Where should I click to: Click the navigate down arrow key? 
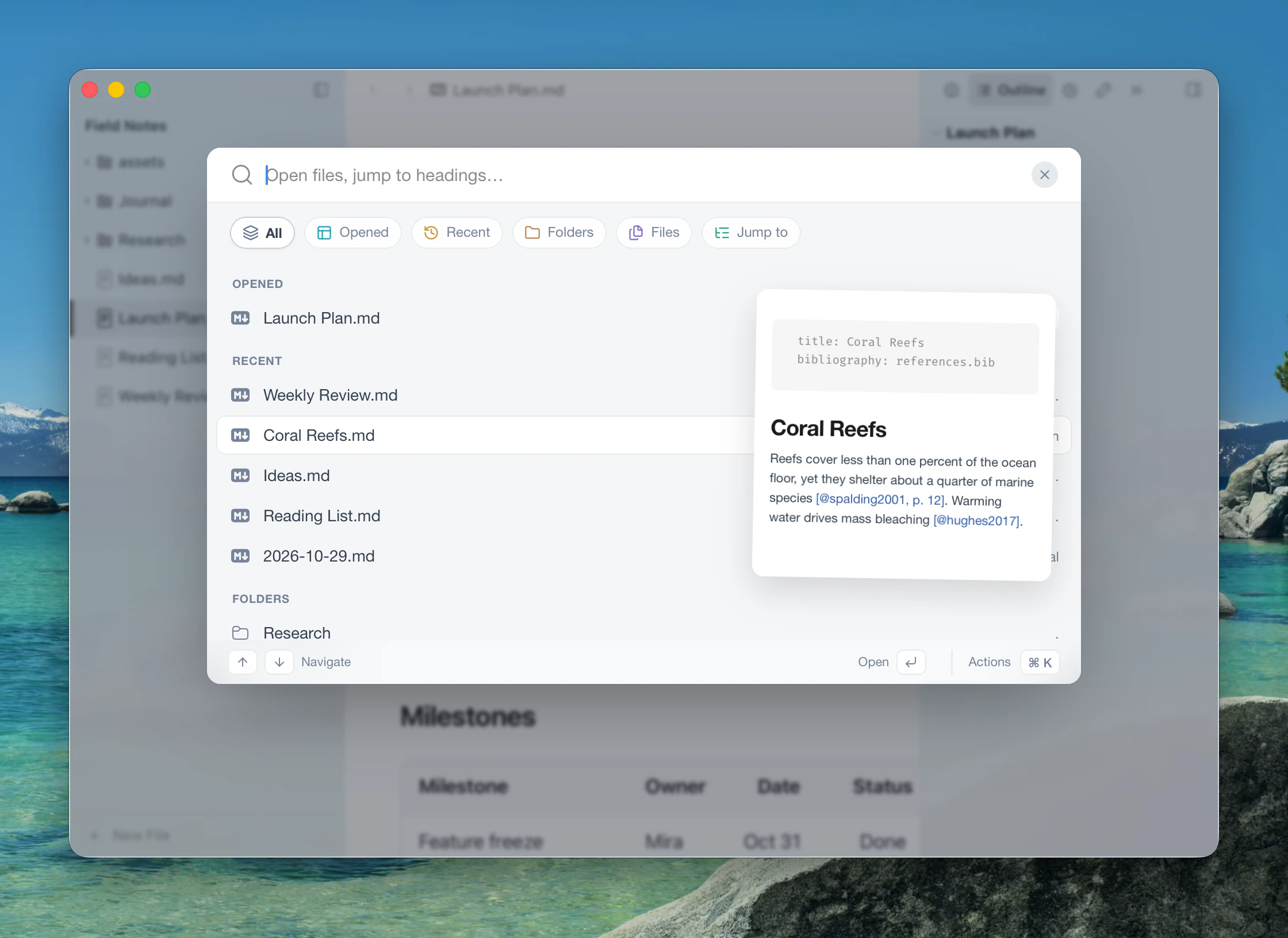279,662
